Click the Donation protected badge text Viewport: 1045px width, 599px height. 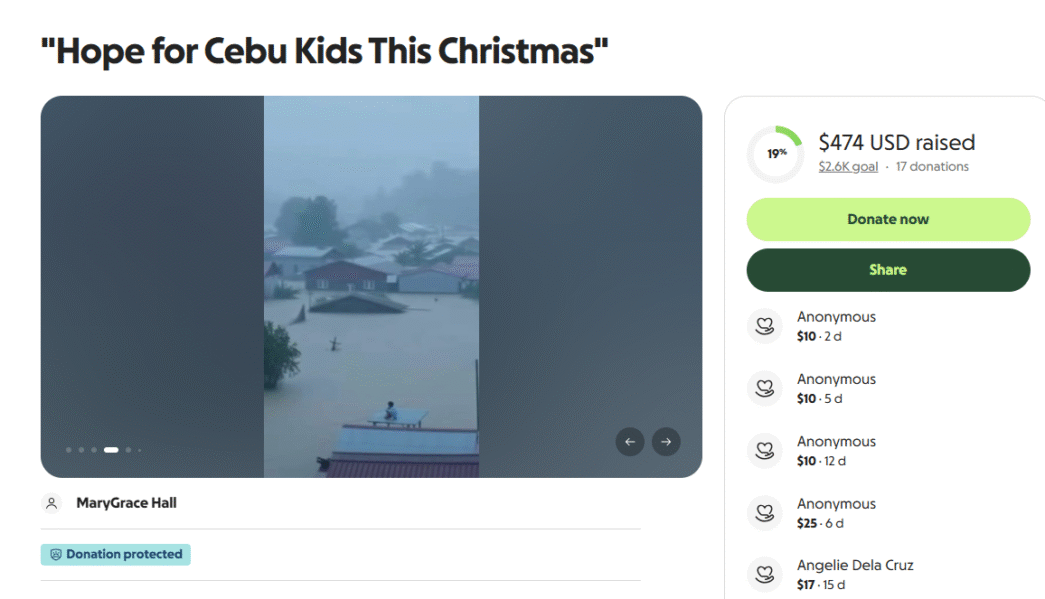[124, 554]
